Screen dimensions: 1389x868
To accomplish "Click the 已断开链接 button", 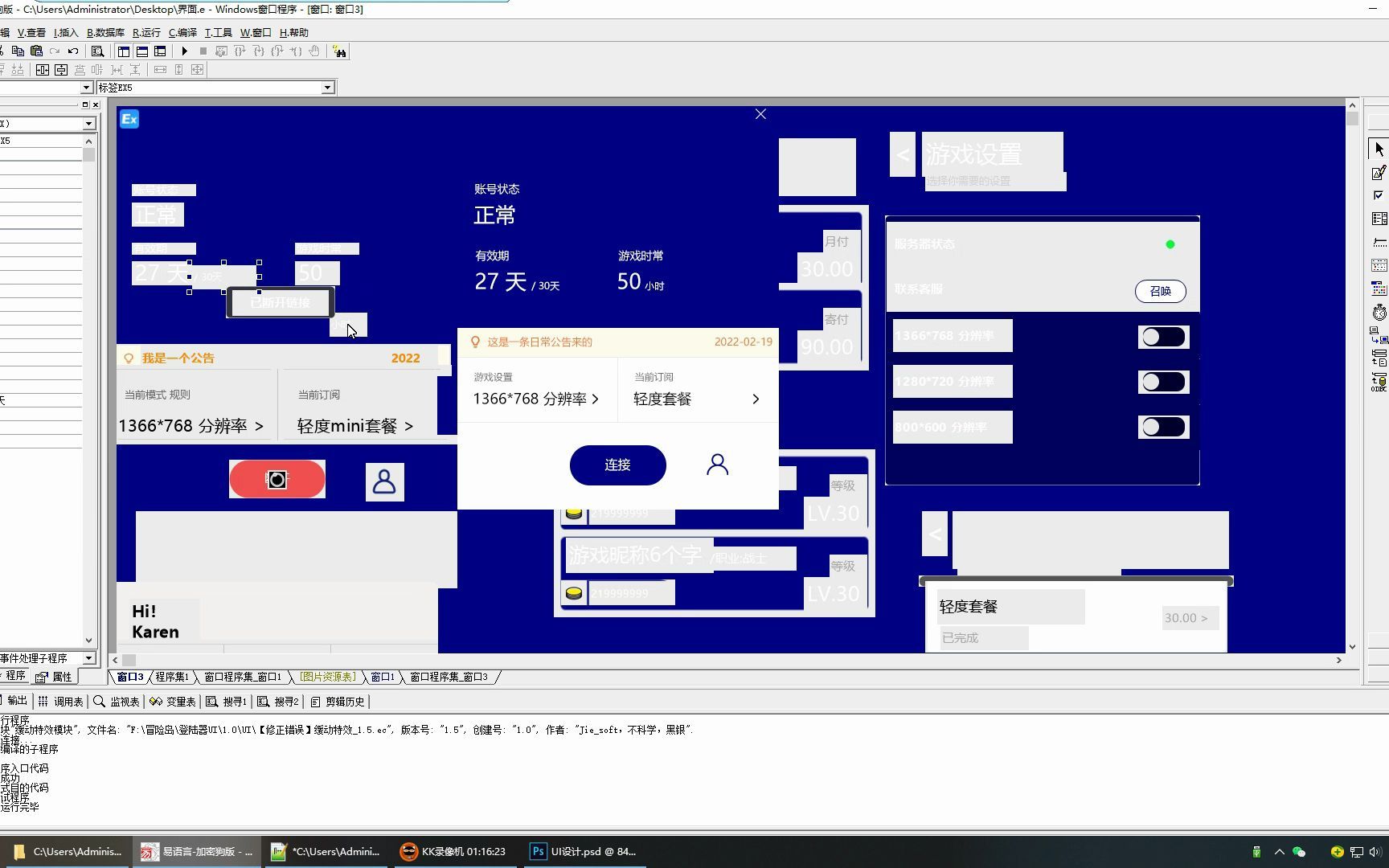I will [280, 302].
